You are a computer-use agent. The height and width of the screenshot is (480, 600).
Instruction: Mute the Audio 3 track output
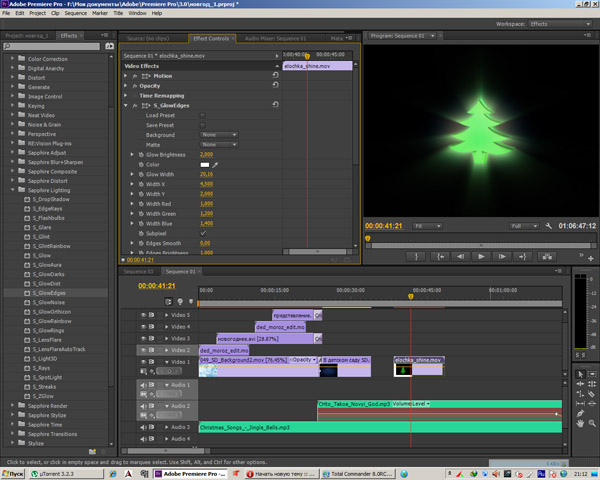click(143, 427)
